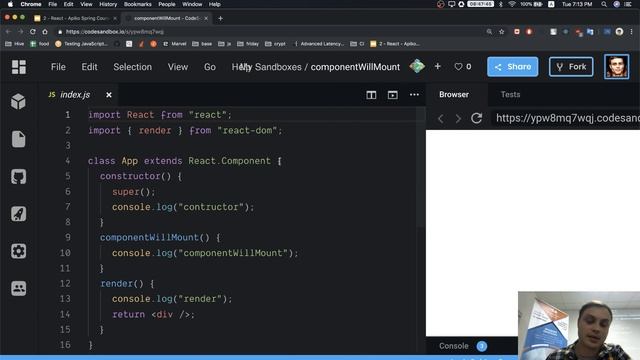Toggle the split editor view icon
This screenshot has height=360, width=640.
click(x=371, y=95)
